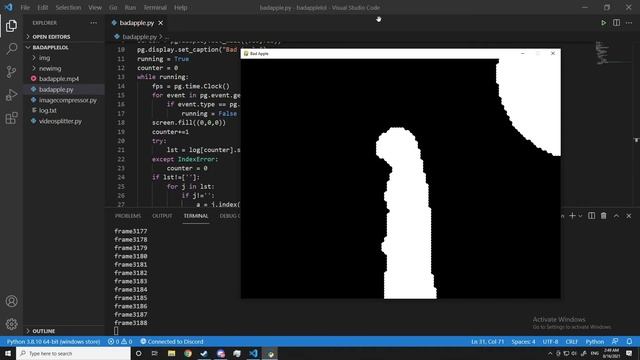The width and height of the screenshot is (640, 360).
Task: Change indentation via Spaces: 4
Action: coord(523,341)
